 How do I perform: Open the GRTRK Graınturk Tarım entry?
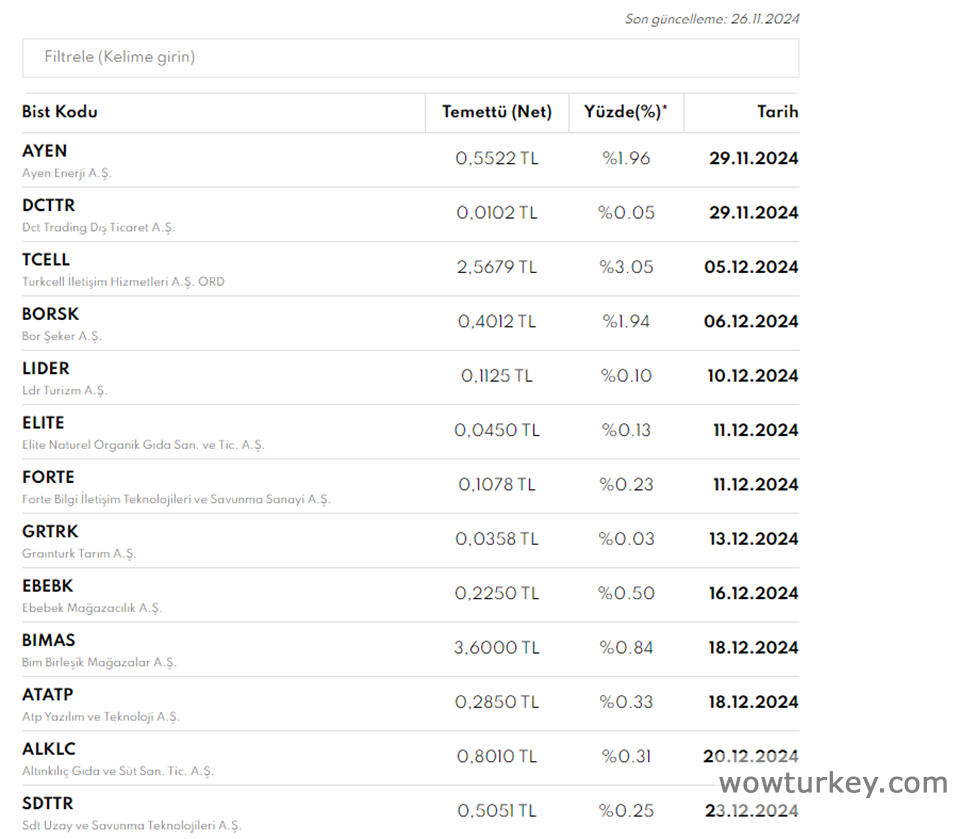(50, 531)
